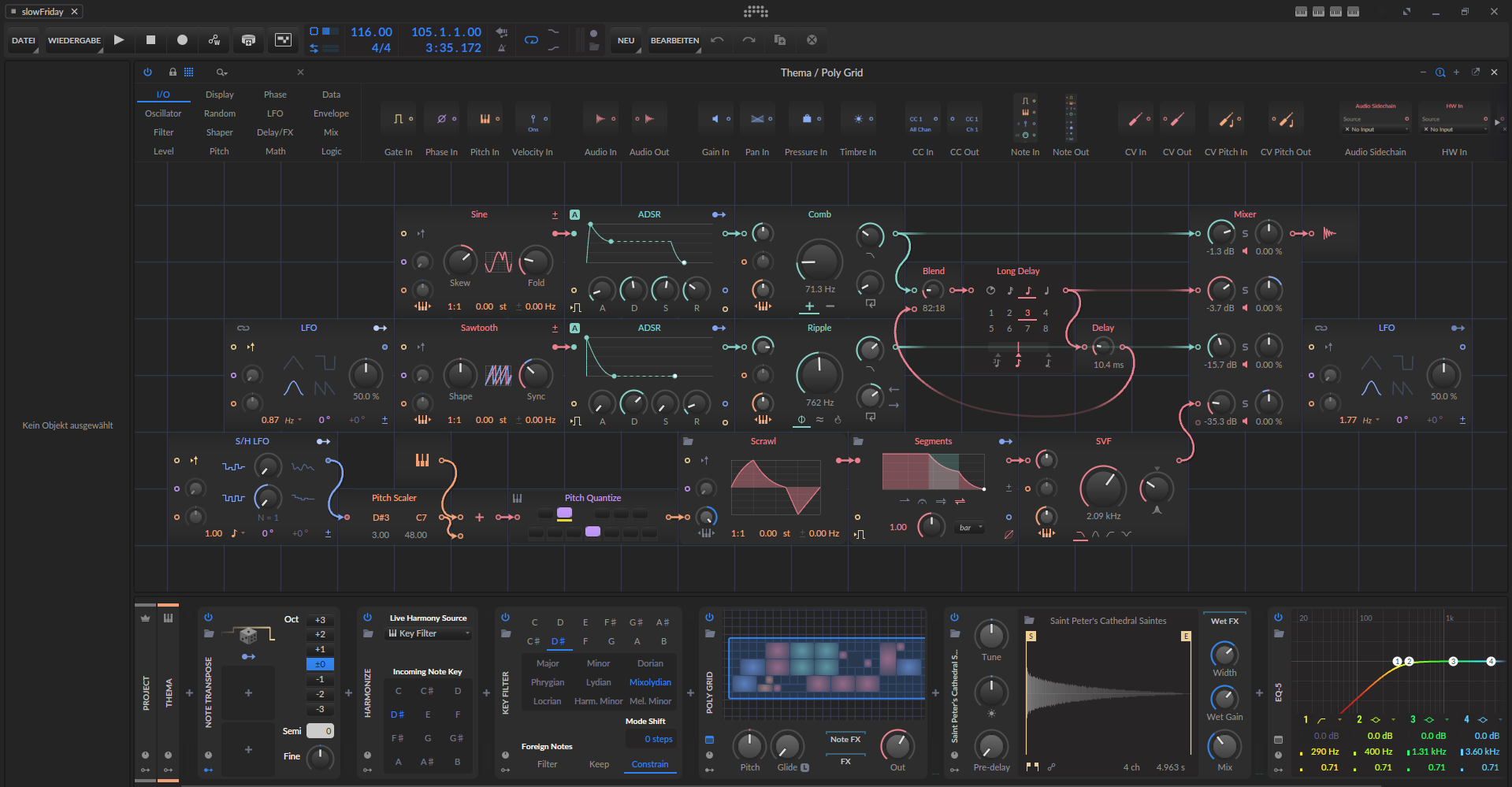Screen dimensions: 1512x787
Task: Select the Audio Sidechain module
Action: point(1376,117)
